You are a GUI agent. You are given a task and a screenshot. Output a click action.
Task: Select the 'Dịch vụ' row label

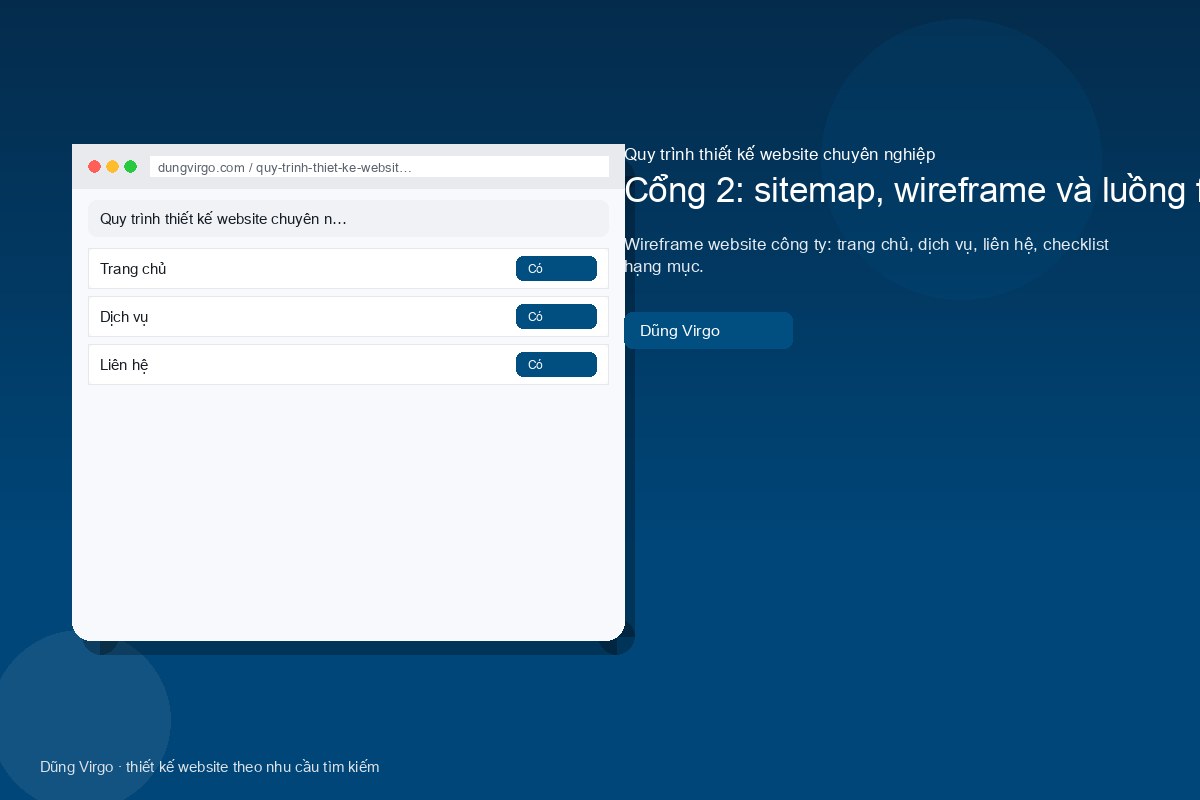[x=124, y=317]
